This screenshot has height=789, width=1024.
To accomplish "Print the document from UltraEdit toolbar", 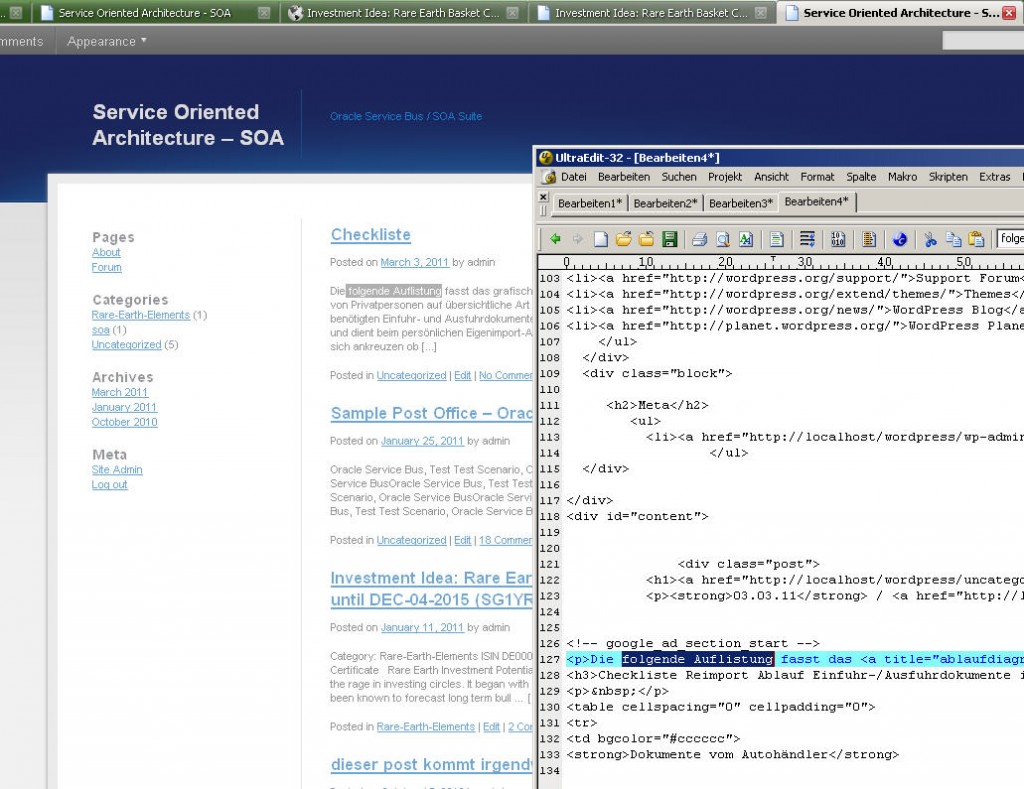I will tap(699, 239).
